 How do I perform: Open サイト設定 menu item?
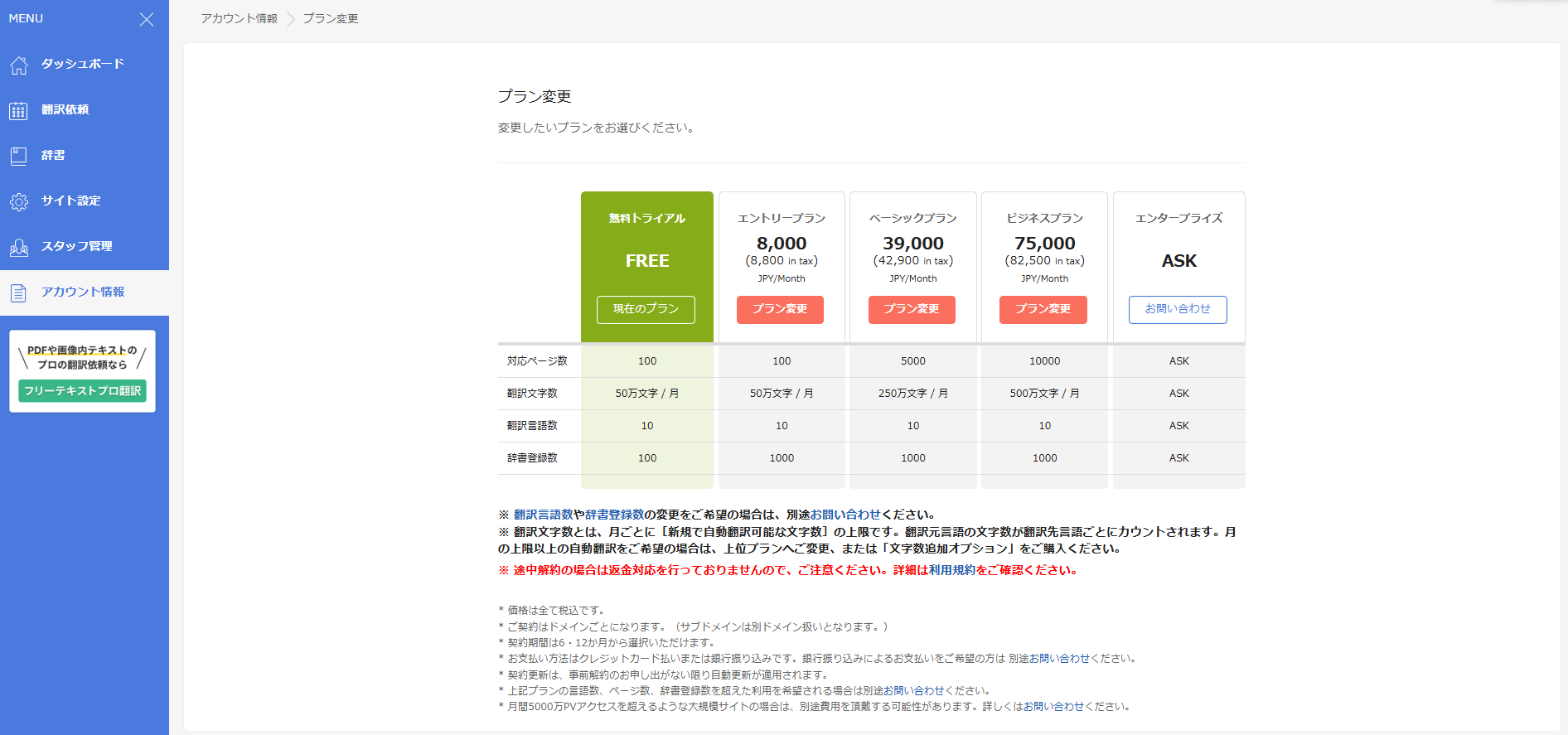click(x=85, y=201)
